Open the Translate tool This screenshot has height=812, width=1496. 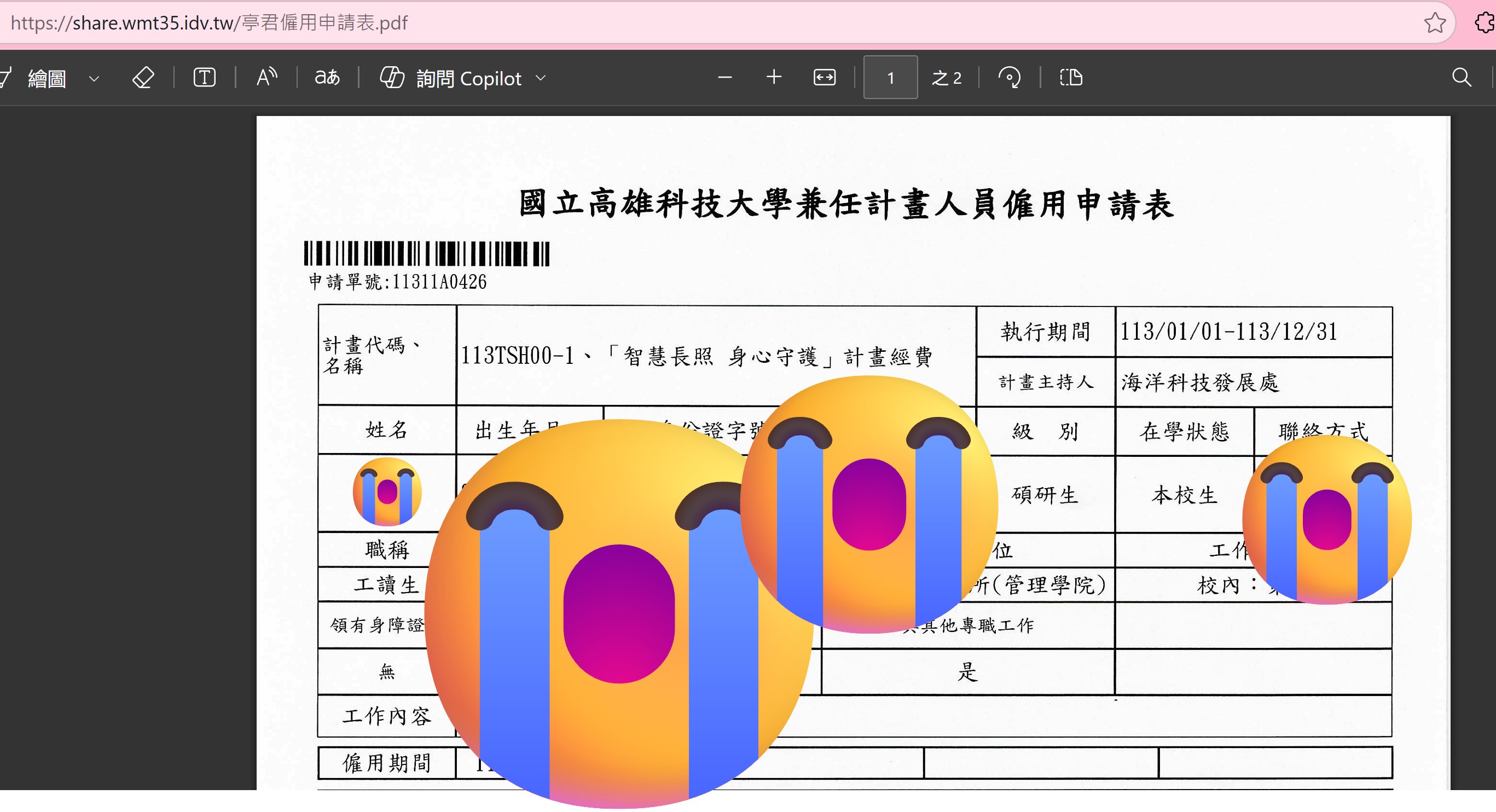pos(327,77)
